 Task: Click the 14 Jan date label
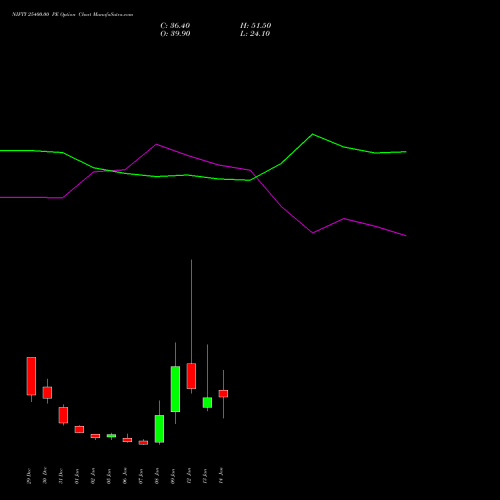tap(221, 476)
